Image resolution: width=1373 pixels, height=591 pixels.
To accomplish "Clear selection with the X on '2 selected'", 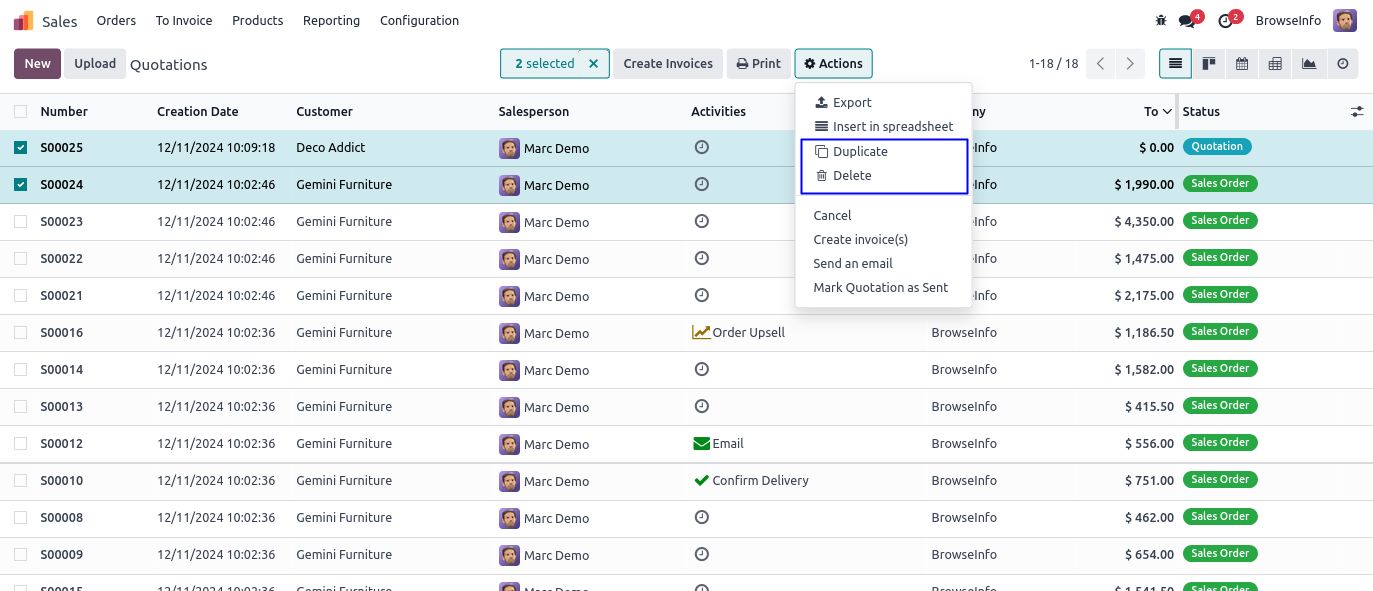I will [593, 64].
